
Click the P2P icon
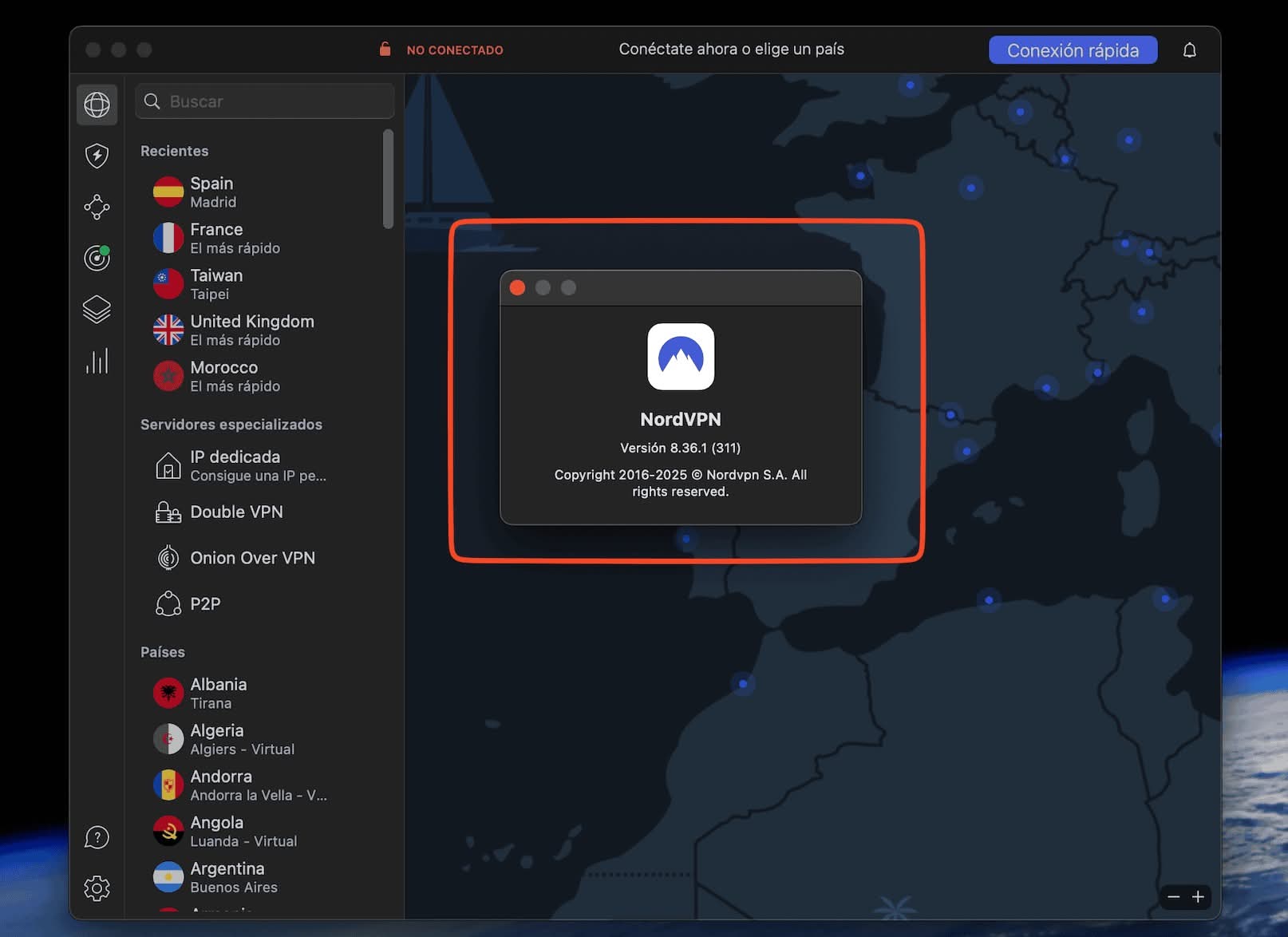click(x=168, y=604)
